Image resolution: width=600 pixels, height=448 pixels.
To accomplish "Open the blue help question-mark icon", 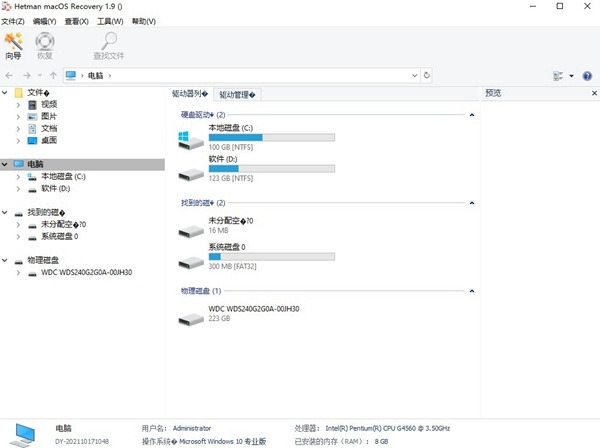I will click(587, 76).
